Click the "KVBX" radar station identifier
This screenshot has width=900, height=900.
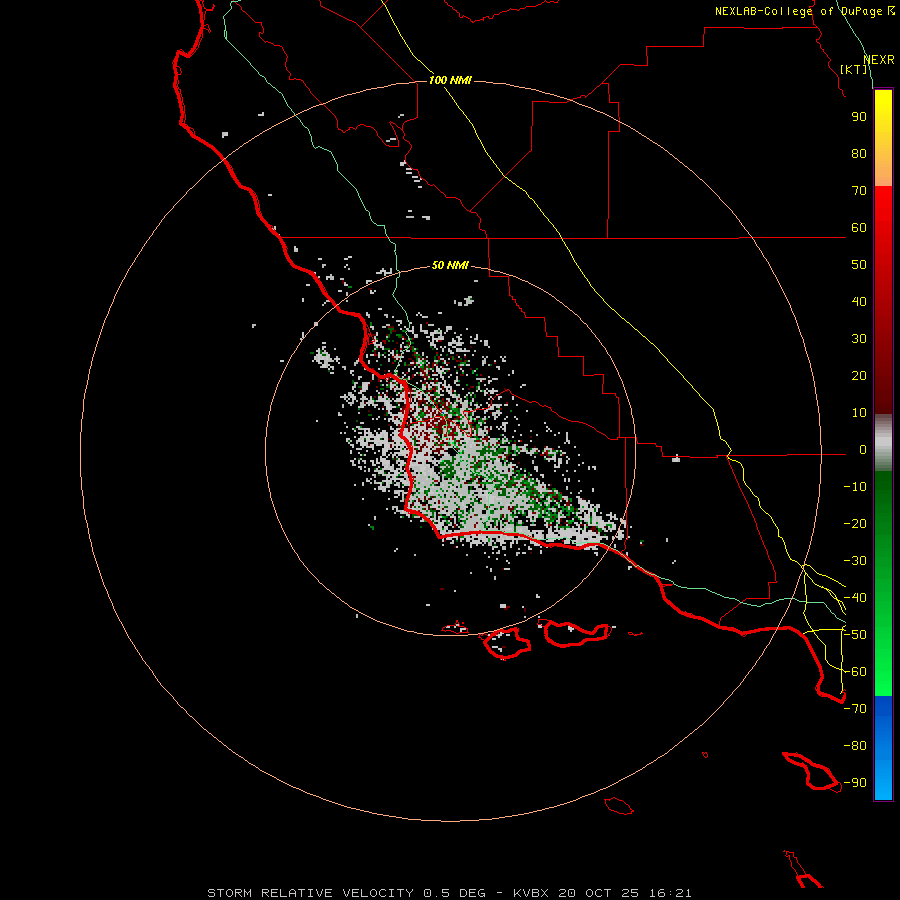[x=531, y=893]
